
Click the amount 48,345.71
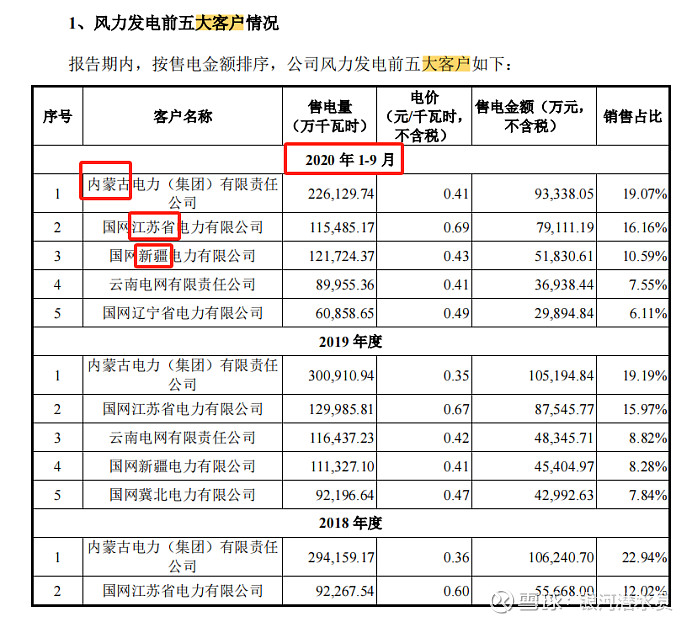(x=564, y=438)
